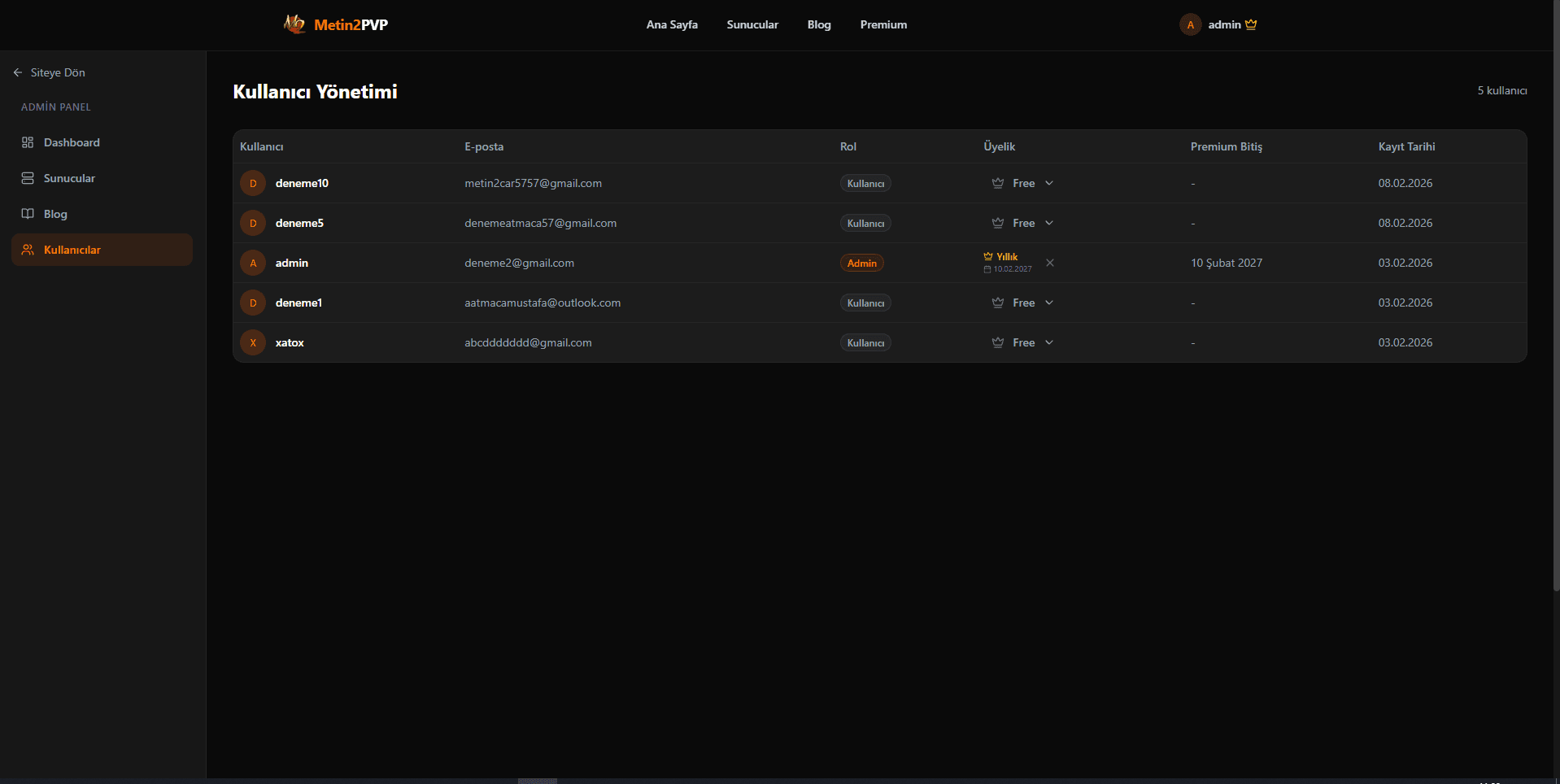This screenshot has width=1560, height=784.
Task: Open Ana Sayfa in top navigation
Action: [672, 24]
